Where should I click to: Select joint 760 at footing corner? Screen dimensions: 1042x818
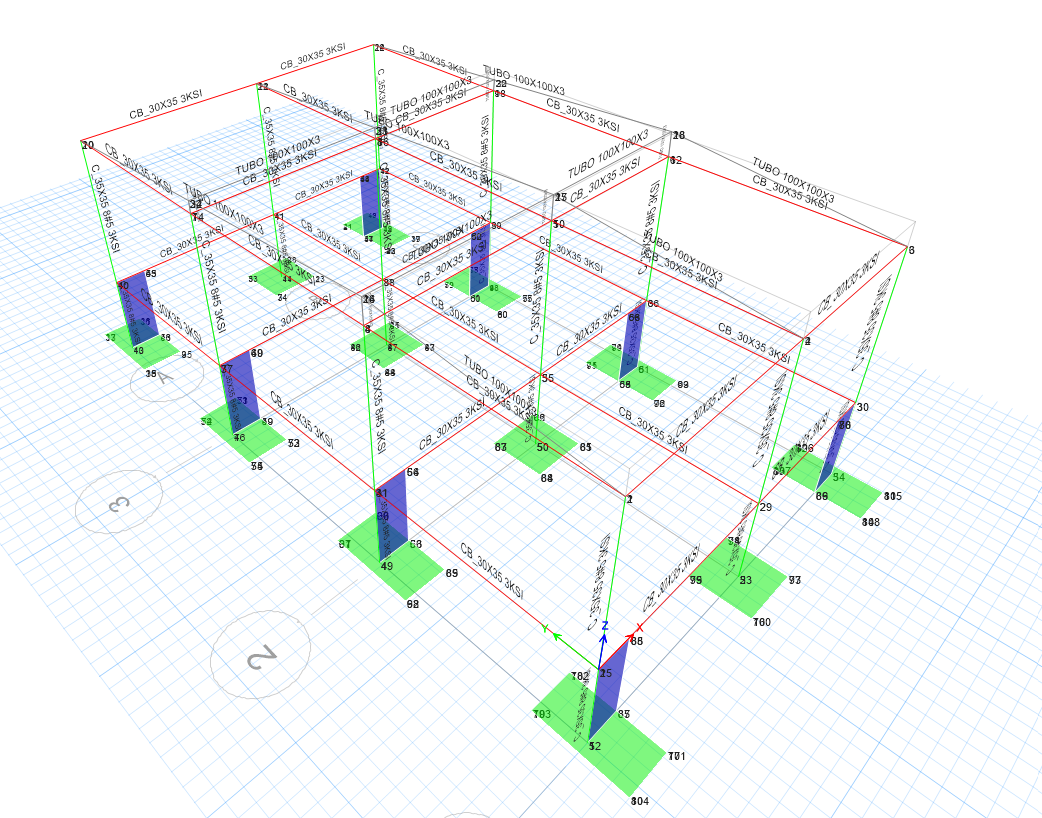(x=762, y=622)
